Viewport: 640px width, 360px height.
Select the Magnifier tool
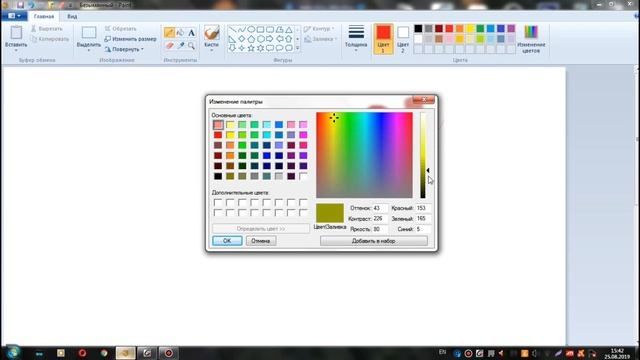pyautogui.click(x=191, y=45)
